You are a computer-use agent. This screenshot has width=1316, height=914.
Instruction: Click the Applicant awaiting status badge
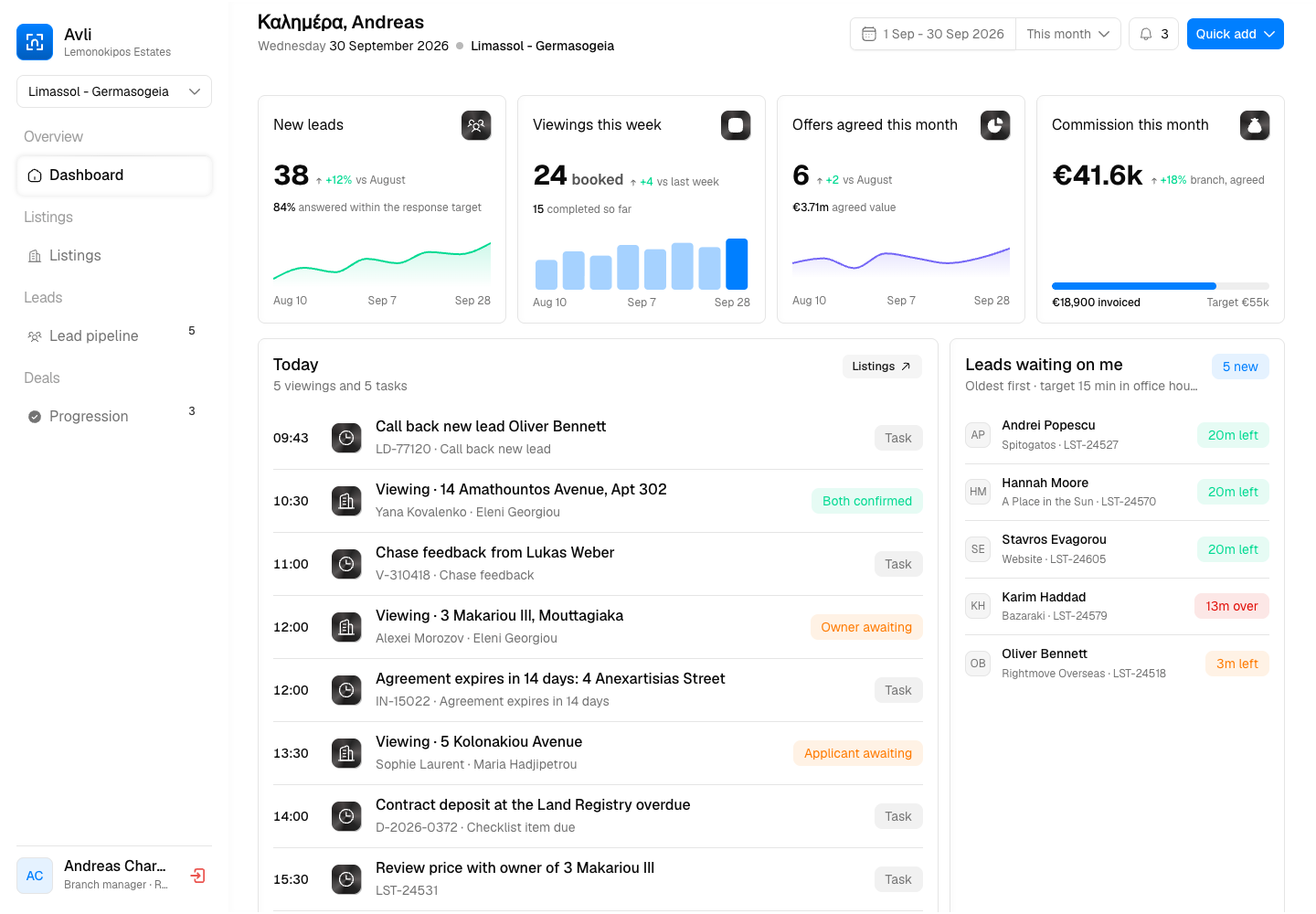pyautogui.click(x=858, y=753)
